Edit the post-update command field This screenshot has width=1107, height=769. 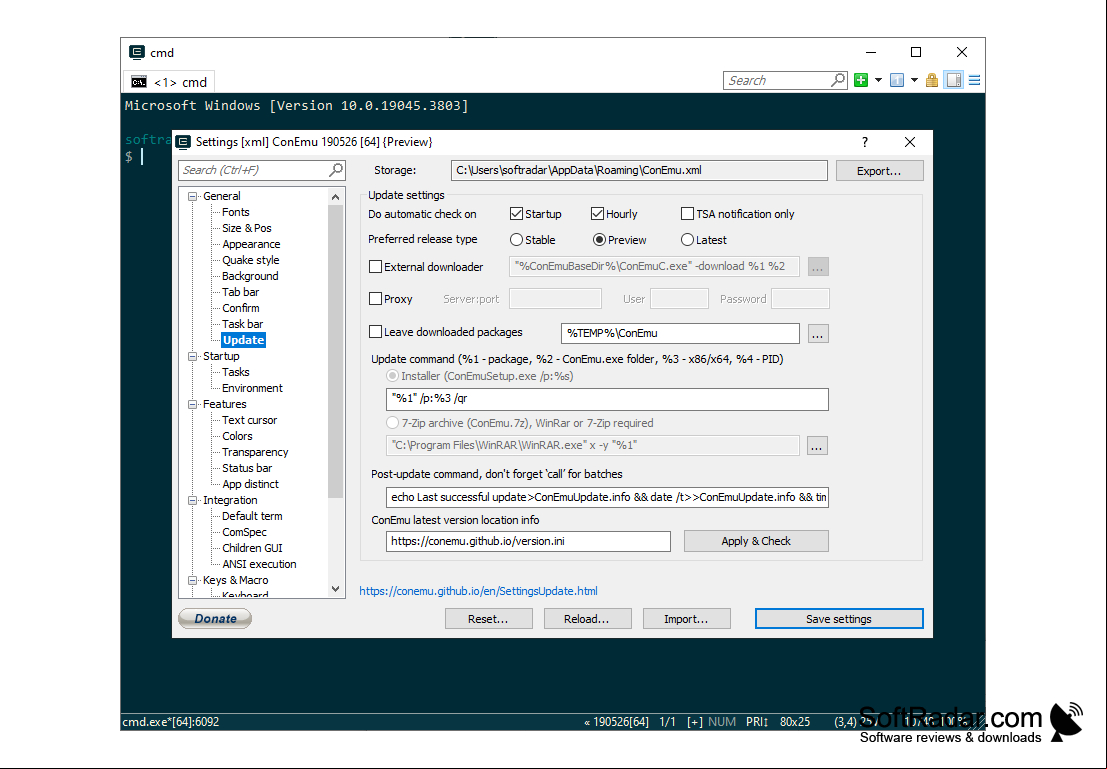coord(607,497)
